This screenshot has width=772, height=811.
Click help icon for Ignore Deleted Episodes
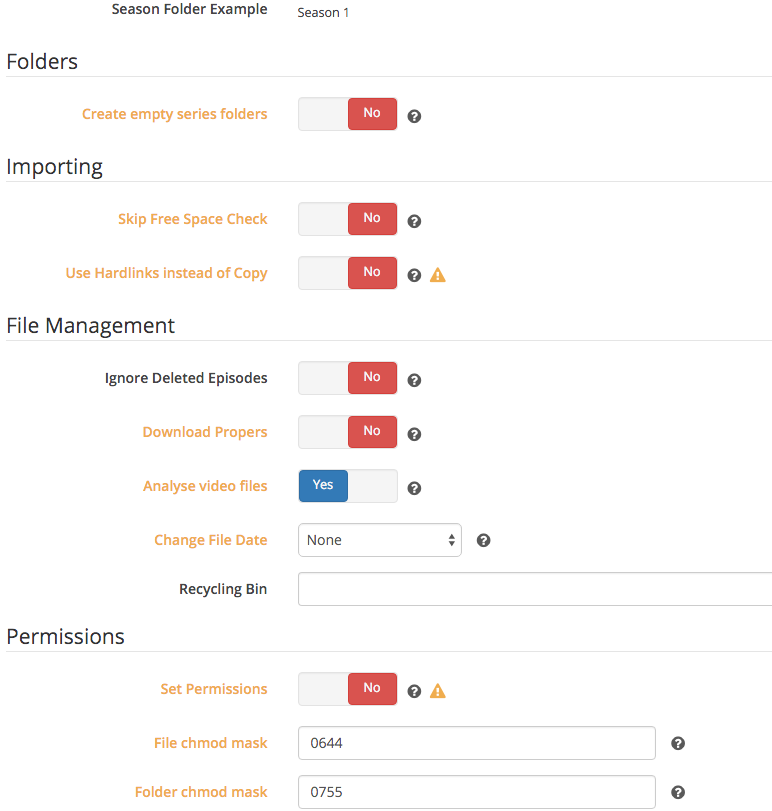tap(414, 380)
